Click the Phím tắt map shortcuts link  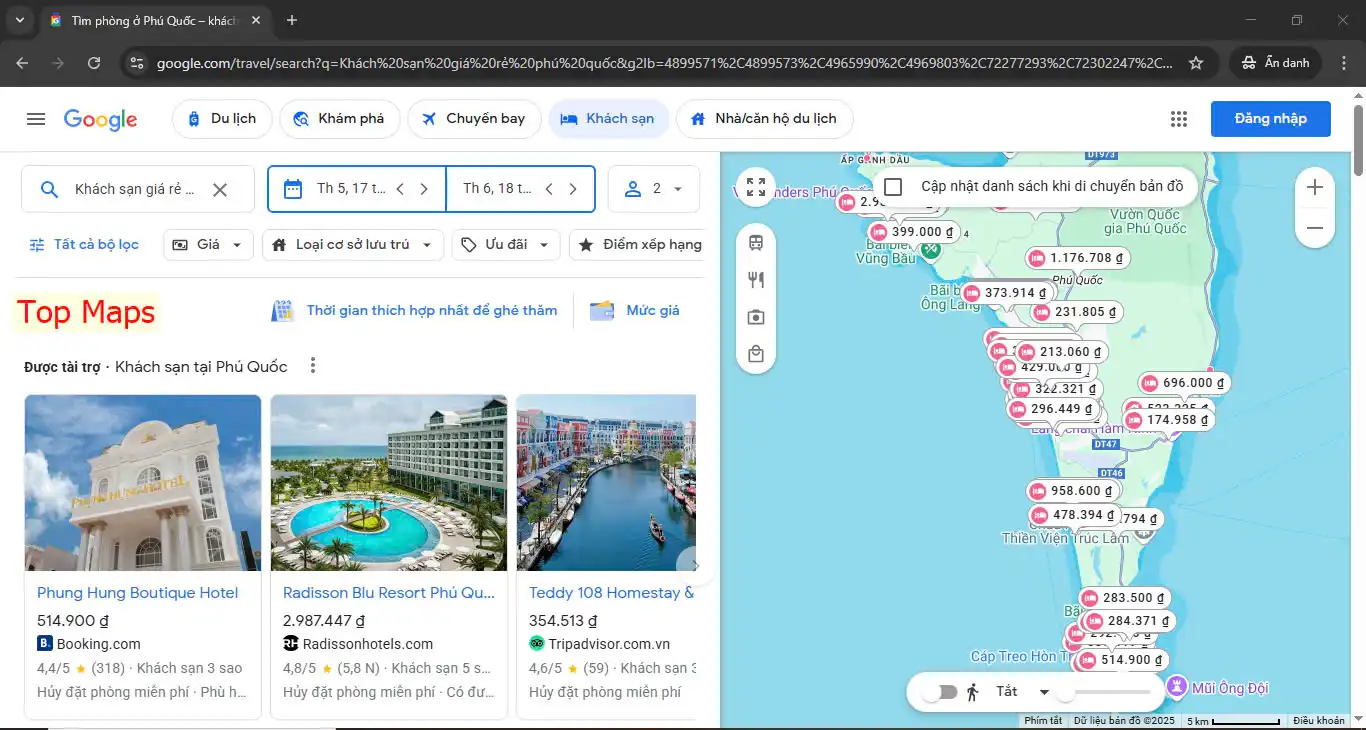point(1043,721)
